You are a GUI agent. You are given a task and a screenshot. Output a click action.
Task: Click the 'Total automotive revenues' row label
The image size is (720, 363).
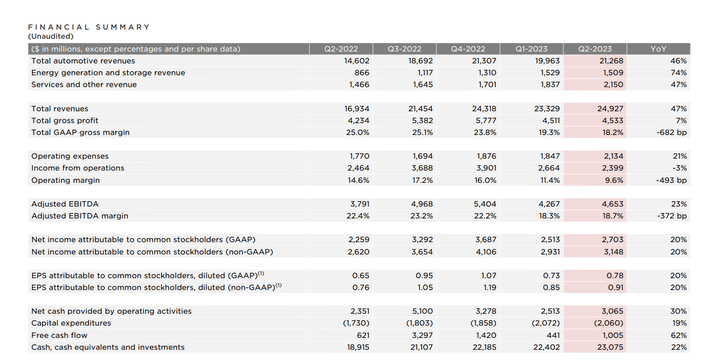point(83,61)
